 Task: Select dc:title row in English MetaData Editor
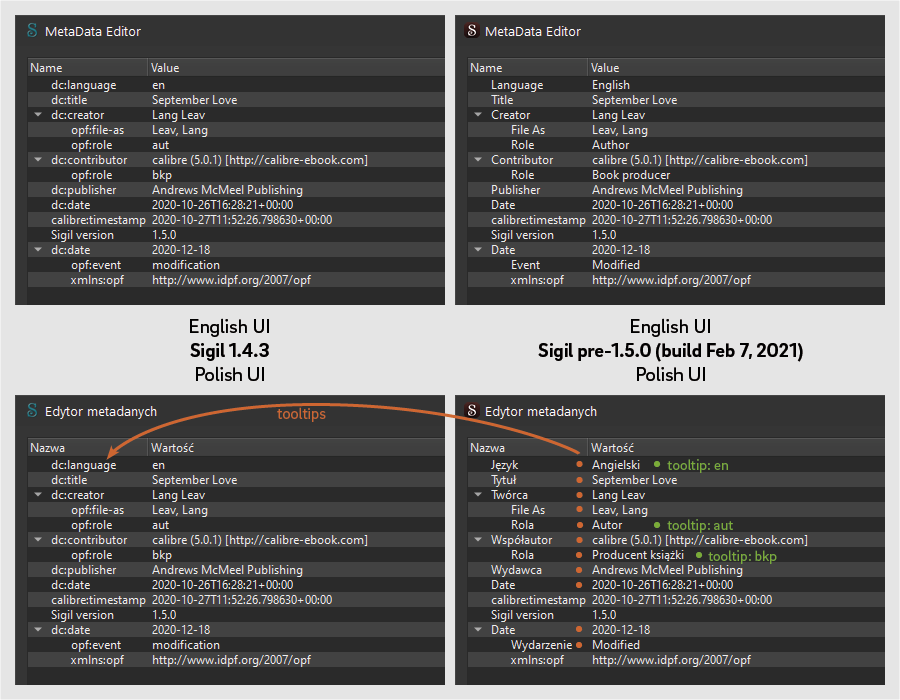pos(236,100)
